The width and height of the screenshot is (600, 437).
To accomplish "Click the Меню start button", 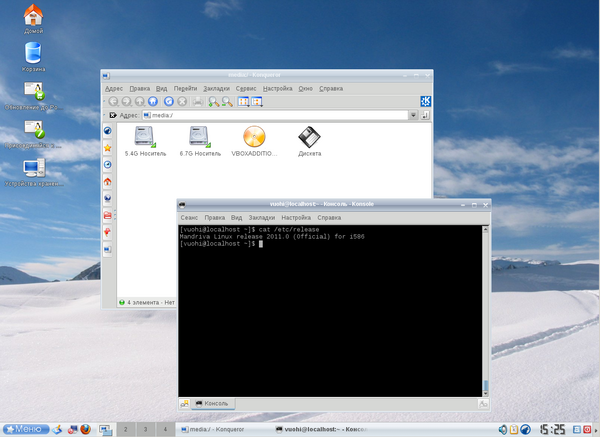I will coord(23,429).
